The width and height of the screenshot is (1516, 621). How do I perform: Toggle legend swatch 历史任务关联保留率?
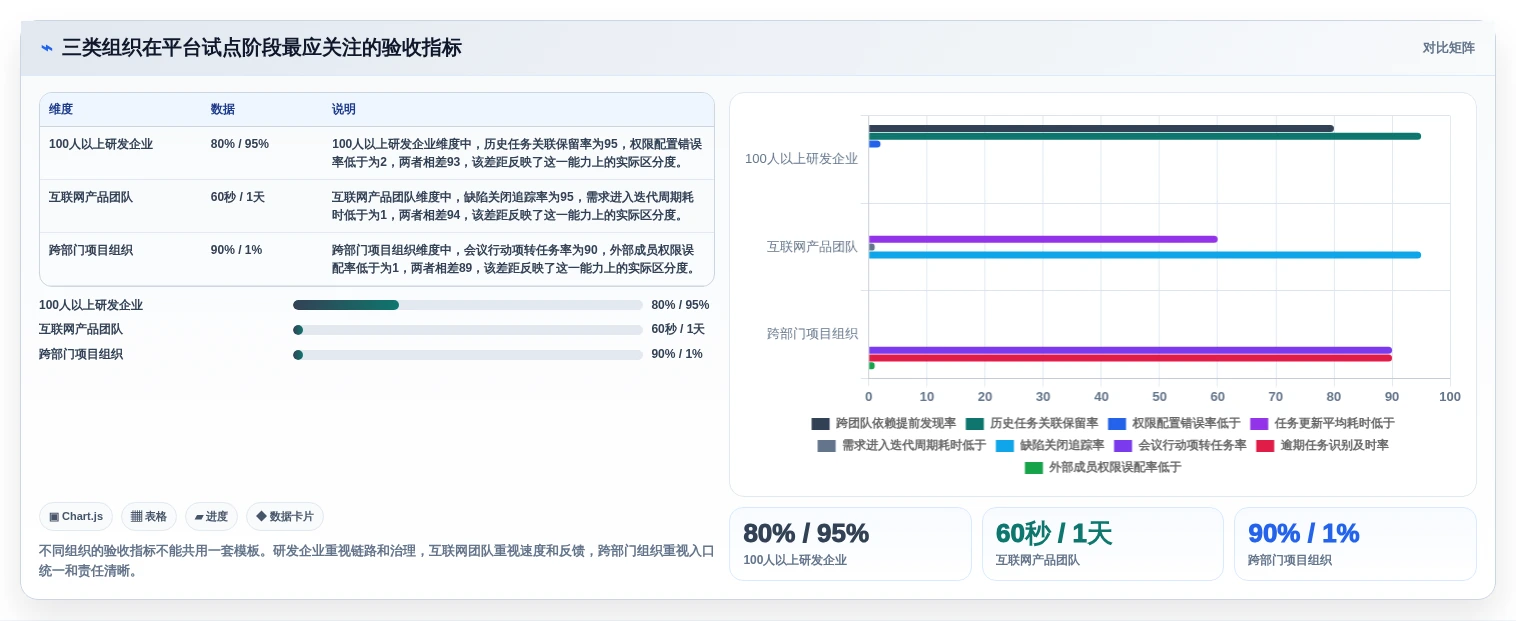[975, 424]
